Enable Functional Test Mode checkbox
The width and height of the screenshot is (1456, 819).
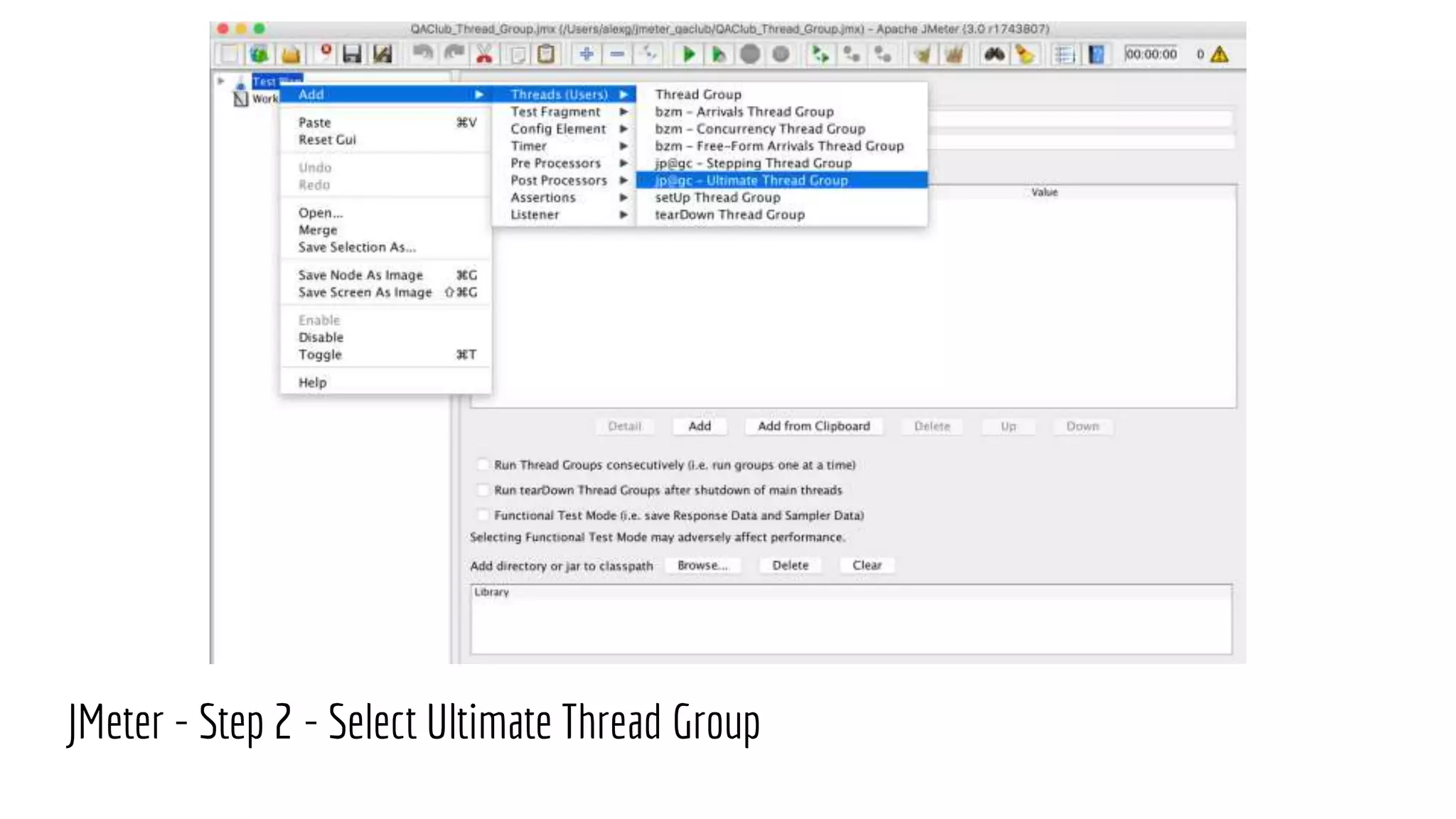[x=483, y=515]
